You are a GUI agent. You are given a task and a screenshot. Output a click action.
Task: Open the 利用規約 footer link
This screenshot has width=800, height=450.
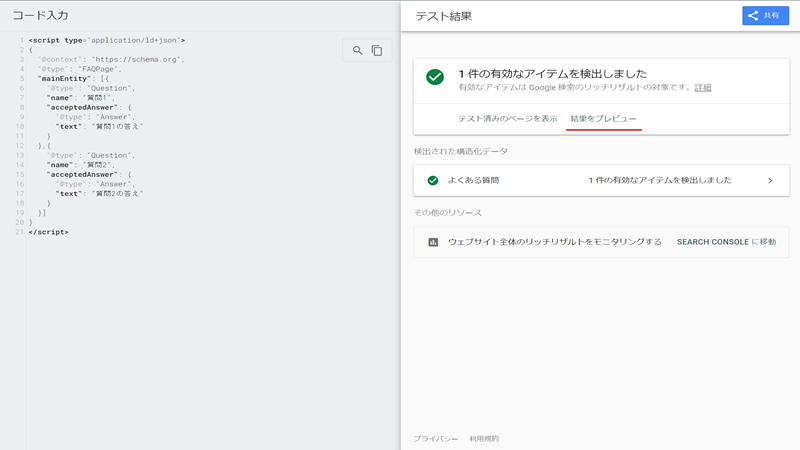(x=484, y=439)
